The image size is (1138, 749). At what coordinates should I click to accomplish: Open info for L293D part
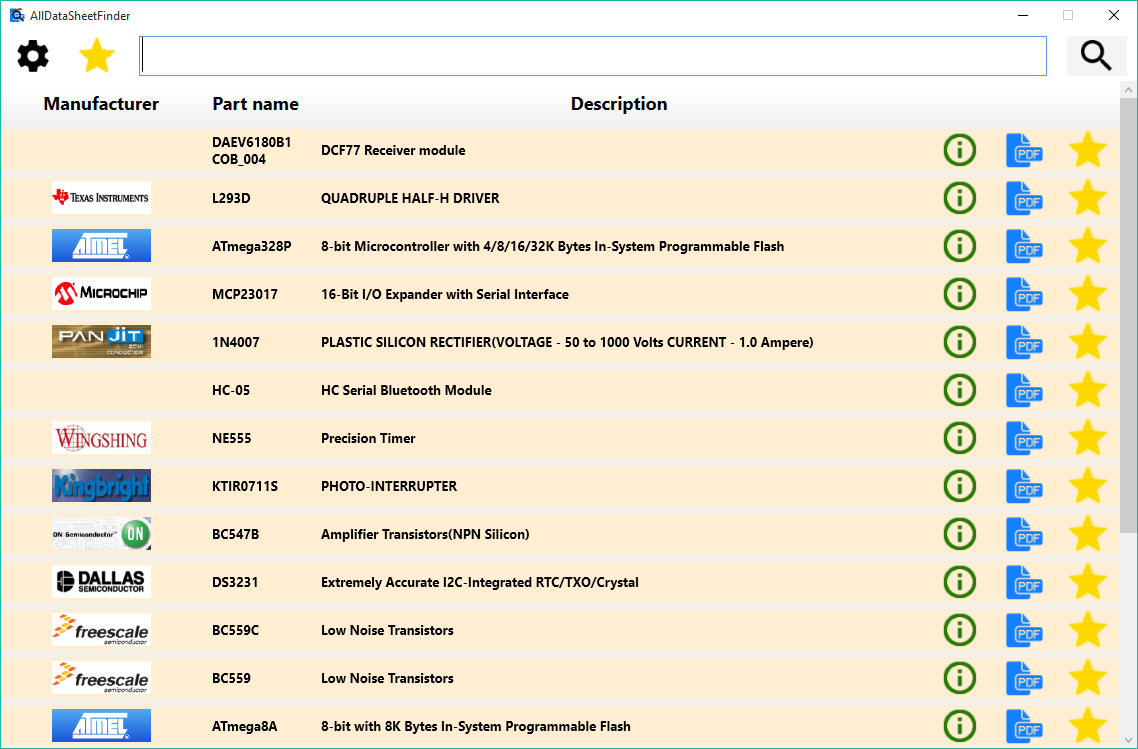(x=959, y=198)
